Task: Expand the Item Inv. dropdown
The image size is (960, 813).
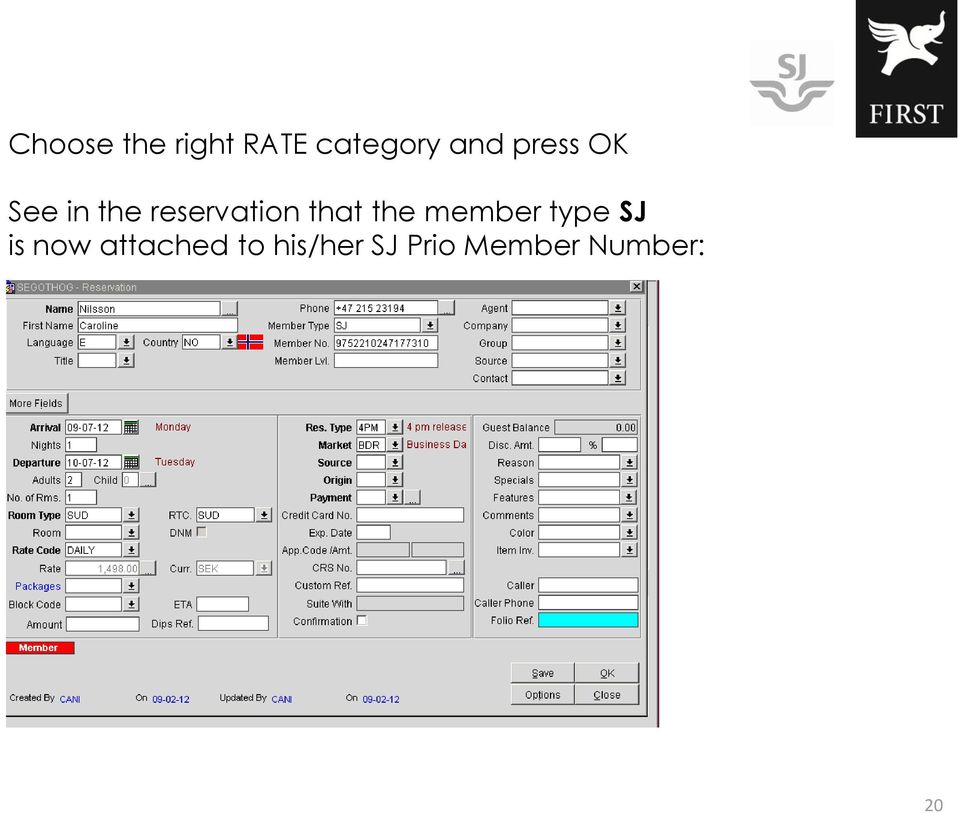Action: click(629, 550)
